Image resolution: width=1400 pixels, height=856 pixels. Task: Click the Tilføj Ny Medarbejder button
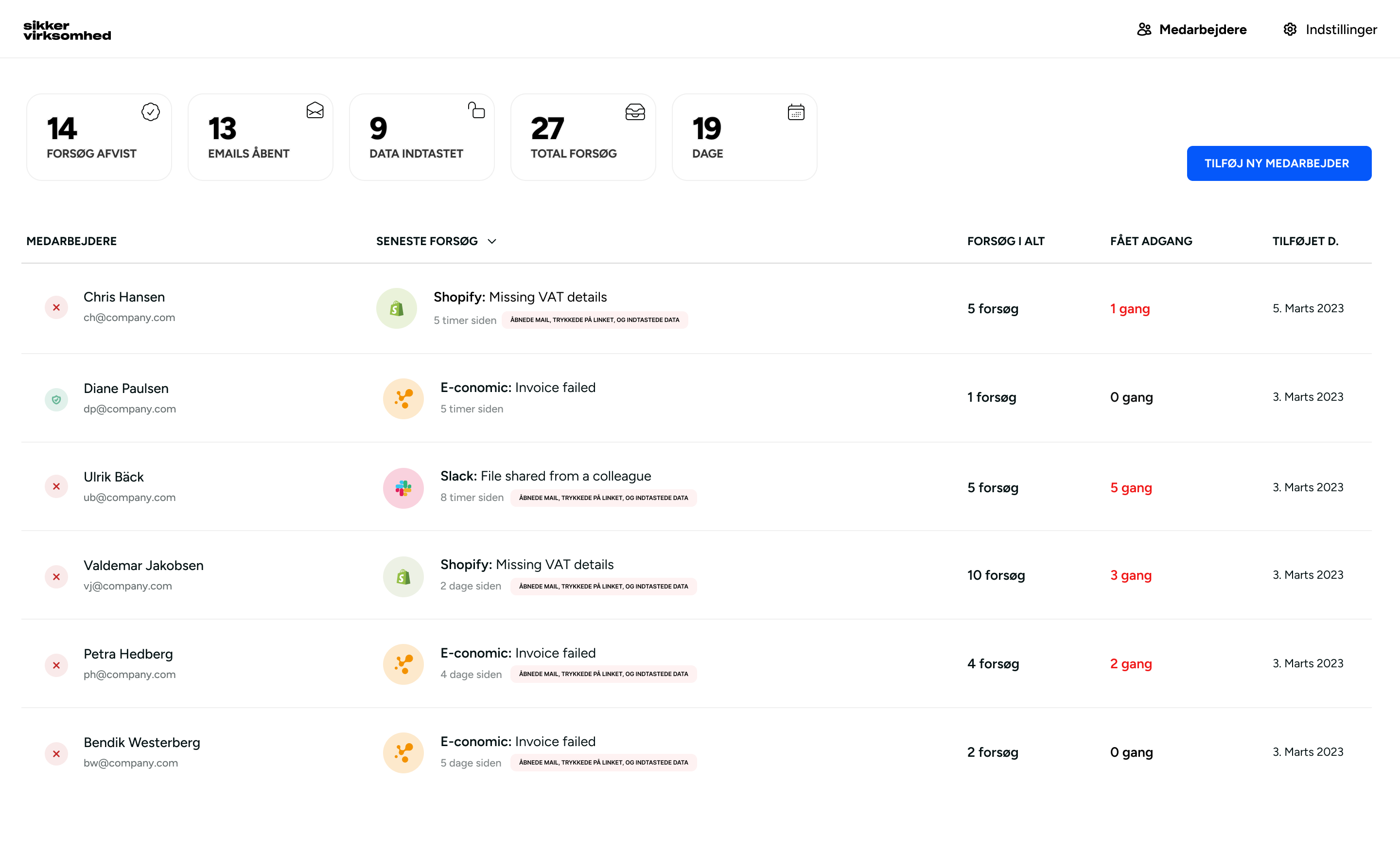pos(1278,163)
